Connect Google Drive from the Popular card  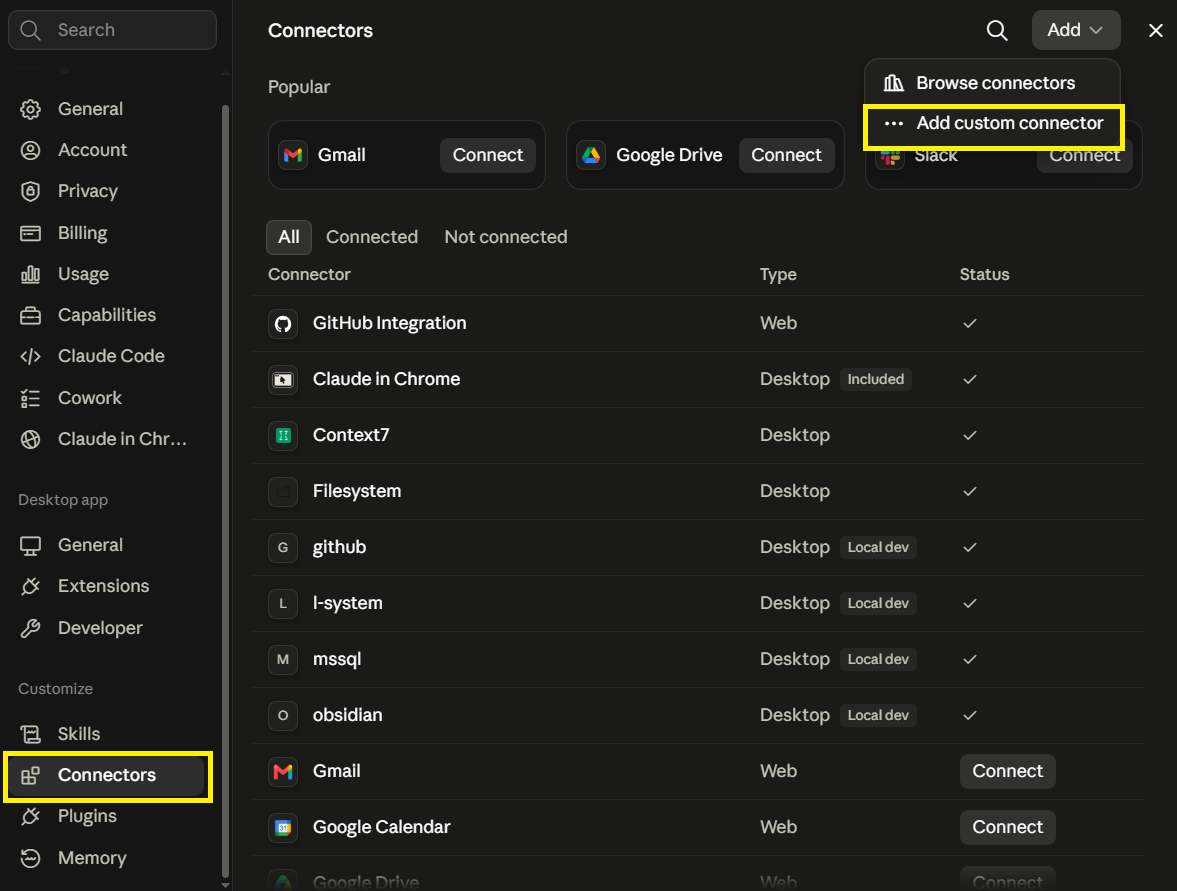(x=787, y=155)
